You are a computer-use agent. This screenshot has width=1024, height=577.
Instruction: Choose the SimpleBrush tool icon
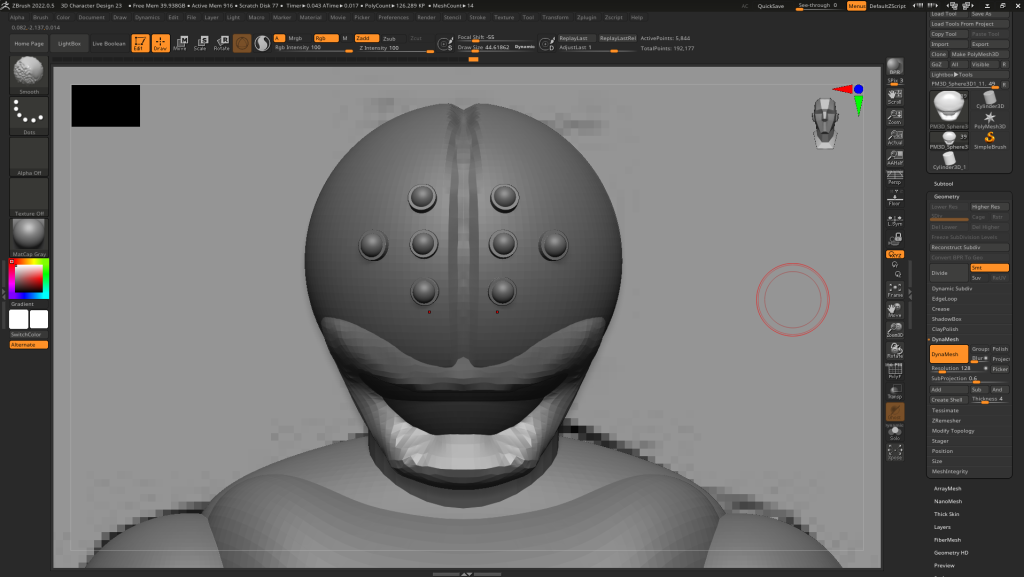tap(990, 138)
